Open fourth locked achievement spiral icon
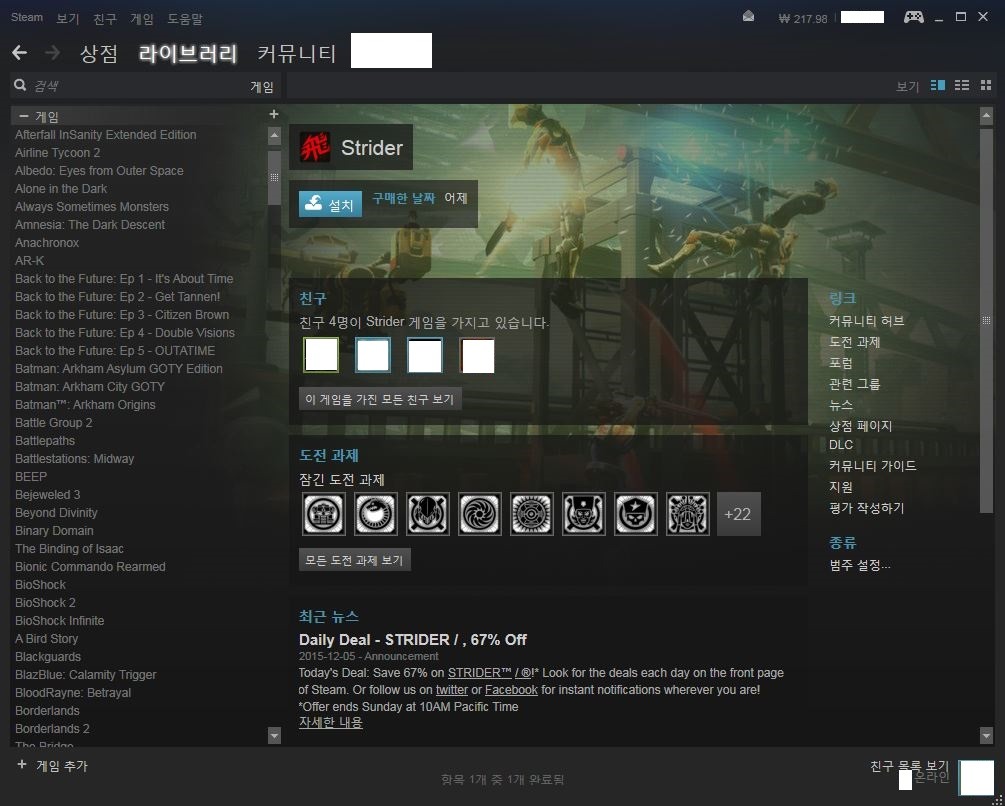Screen dimensions: 1005x806 coord(479,514)
